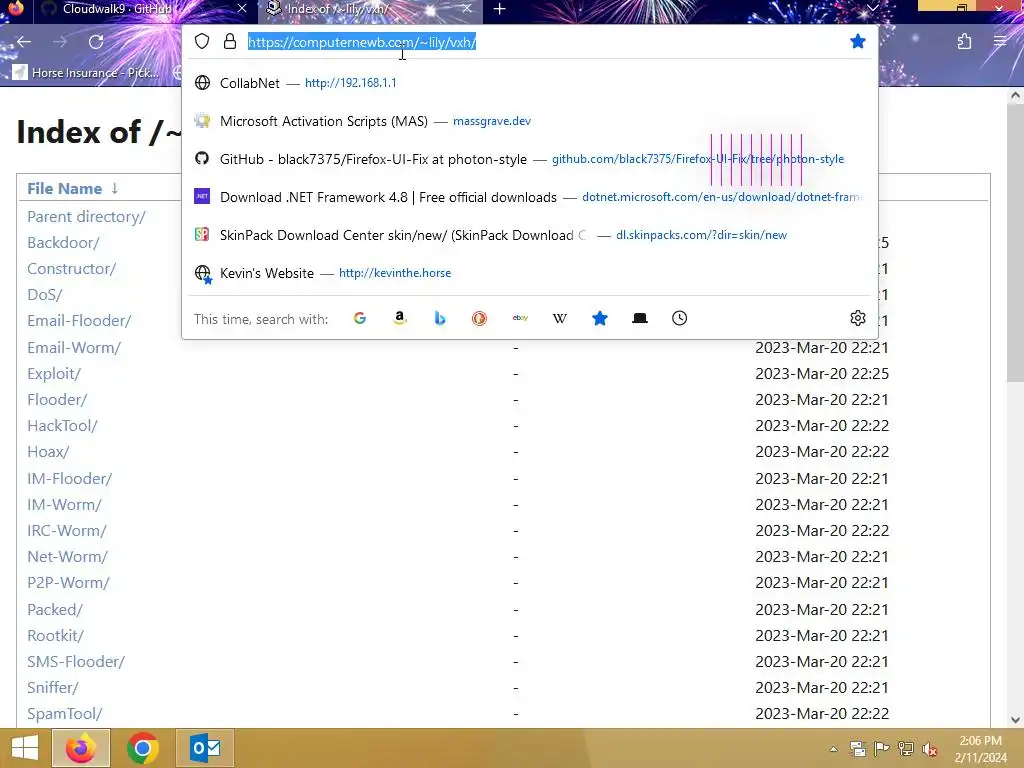Screen dimensions: 1024x768
Task: Open the SMS-Flooder/ folder
Action: point(76,662)
